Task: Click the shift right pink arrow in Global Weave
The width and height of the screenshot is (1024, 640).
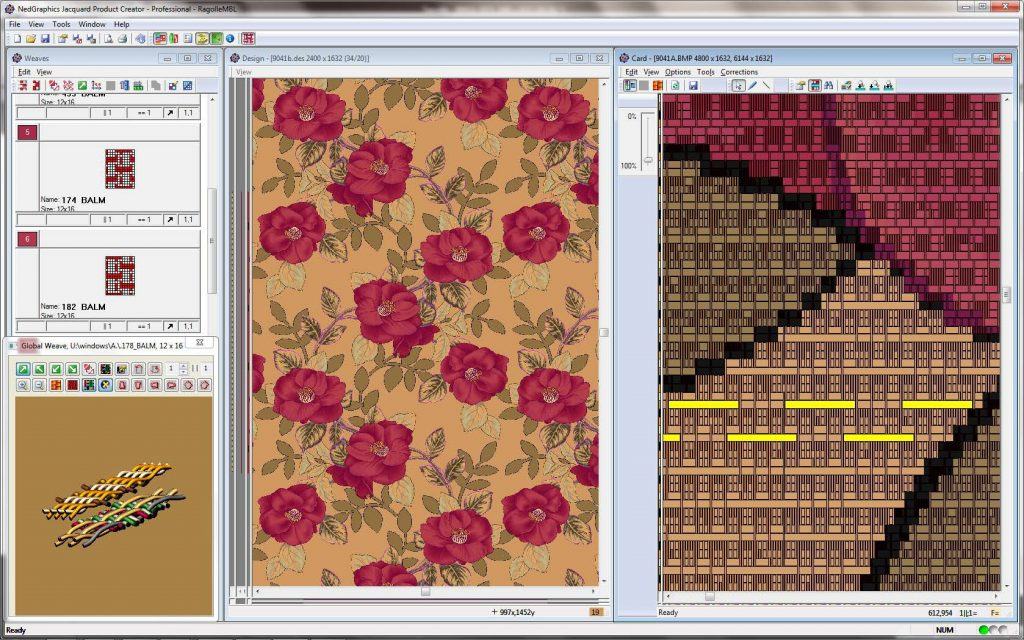Action: coord(171,385)
